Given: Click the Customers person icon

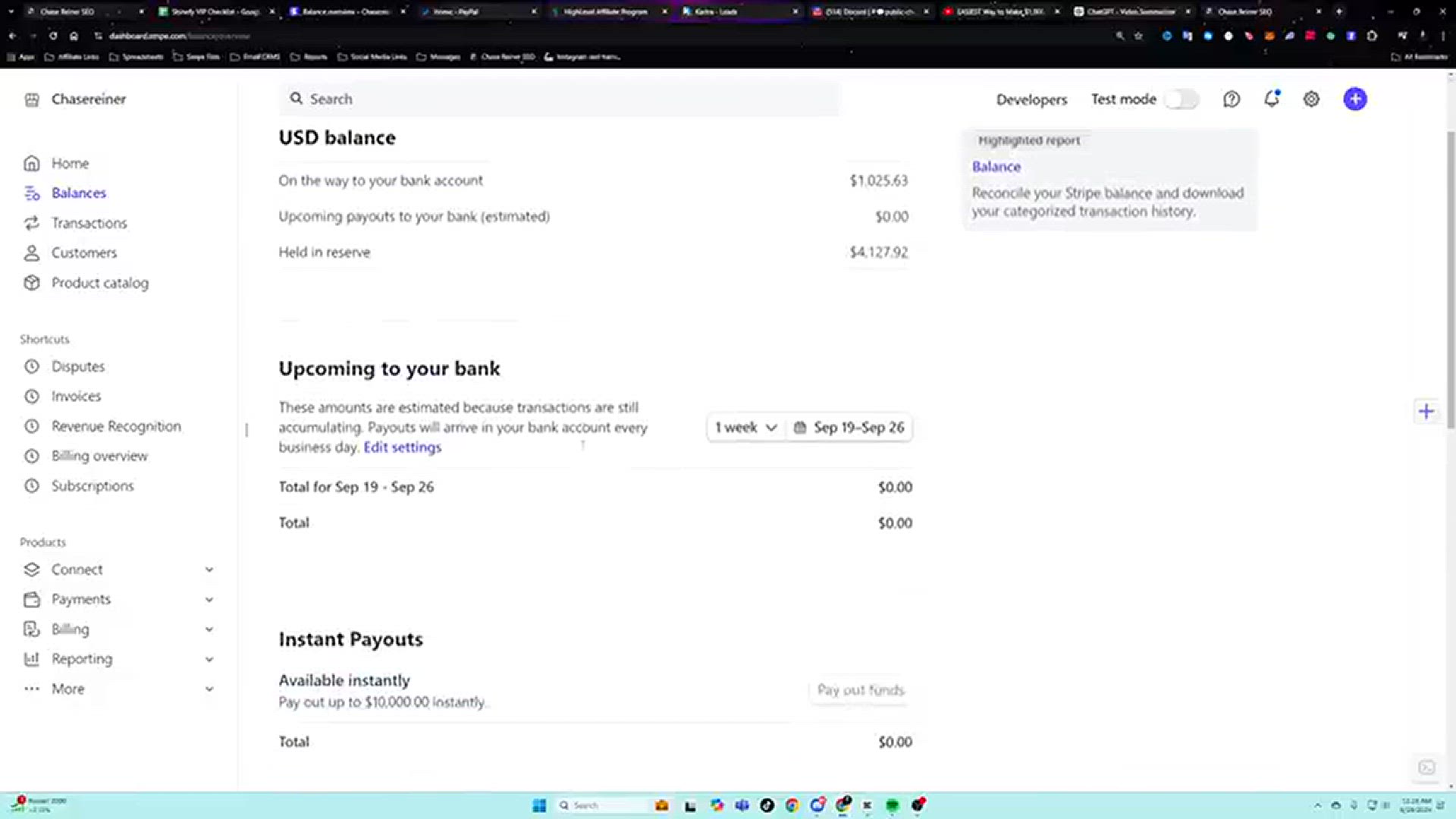Looking at the screenshot, I should [x=32, y=253].
